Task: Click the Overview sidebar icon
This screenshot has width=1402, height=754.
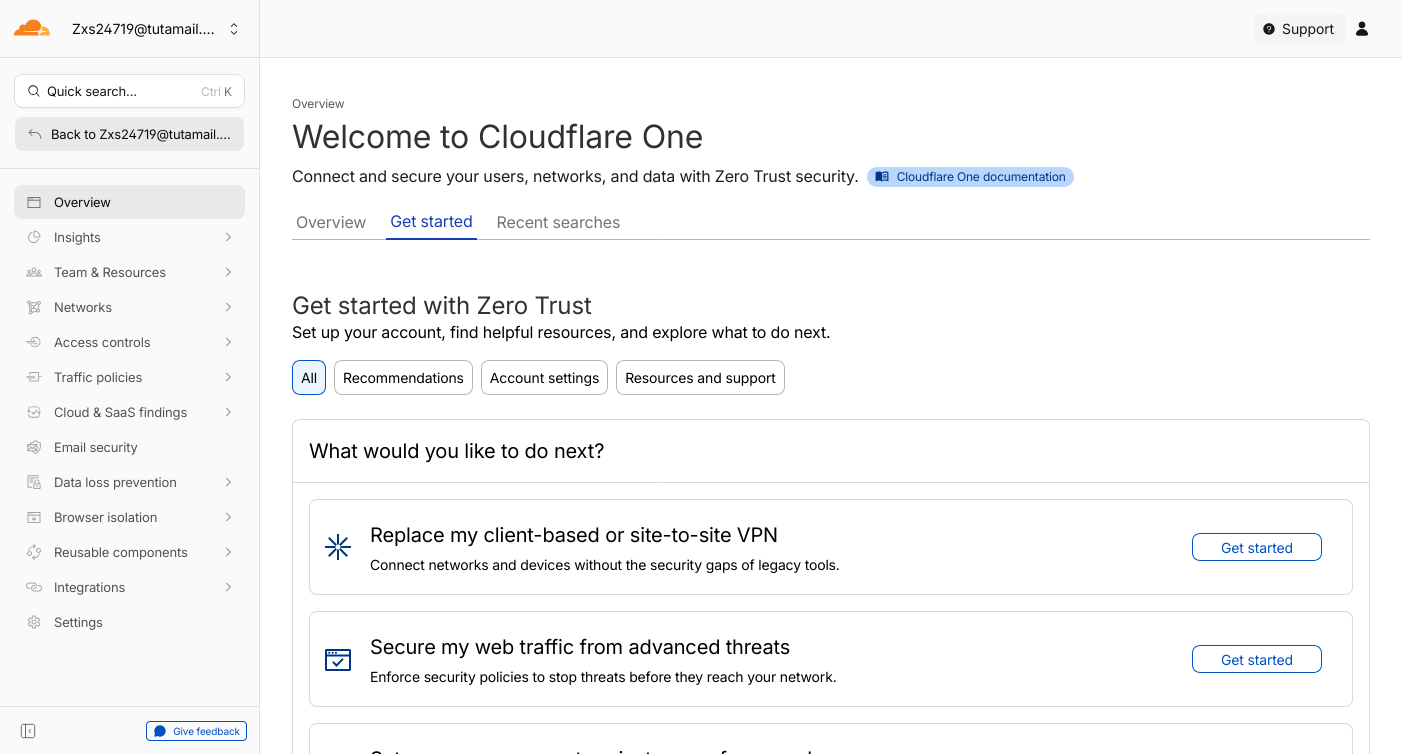Action: [34, 202]
